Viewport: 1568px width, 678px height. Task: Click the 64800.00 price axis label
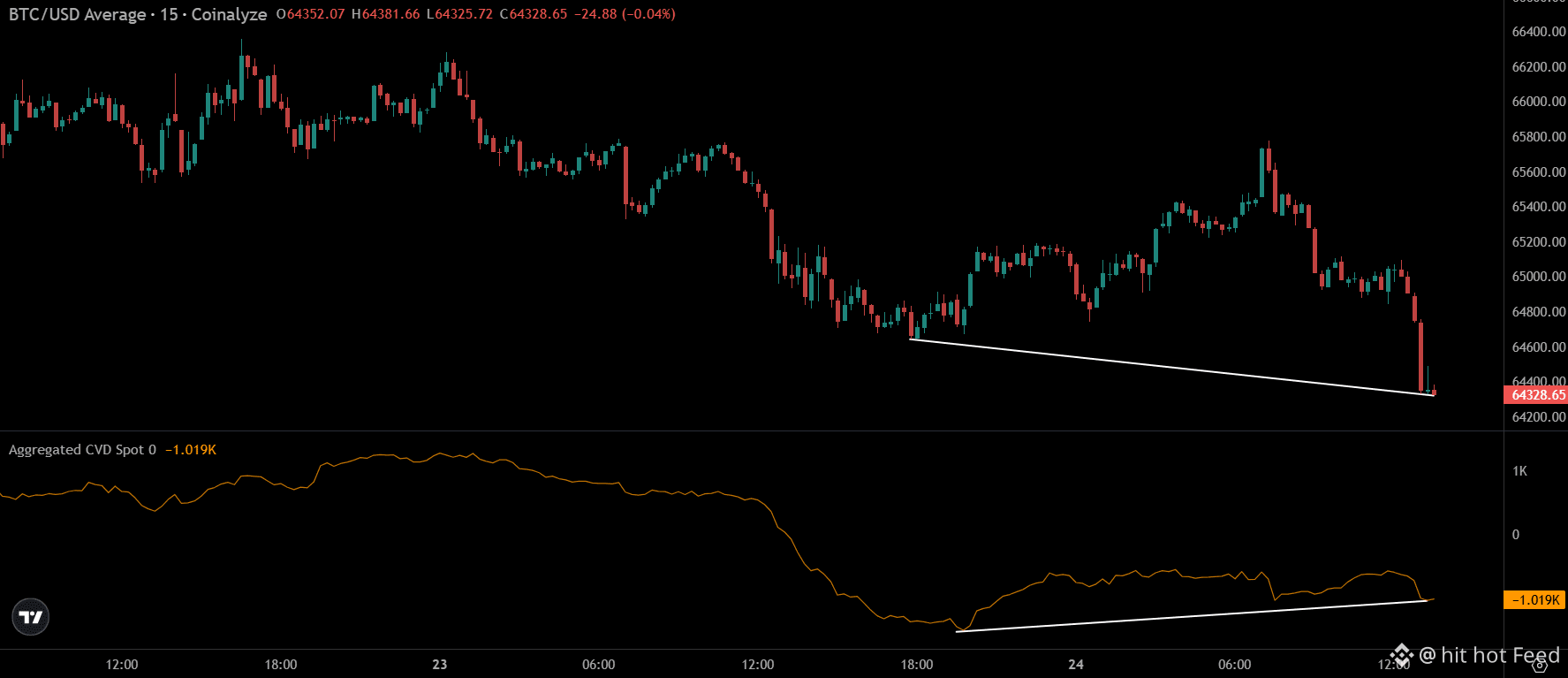click(1539, 312)
